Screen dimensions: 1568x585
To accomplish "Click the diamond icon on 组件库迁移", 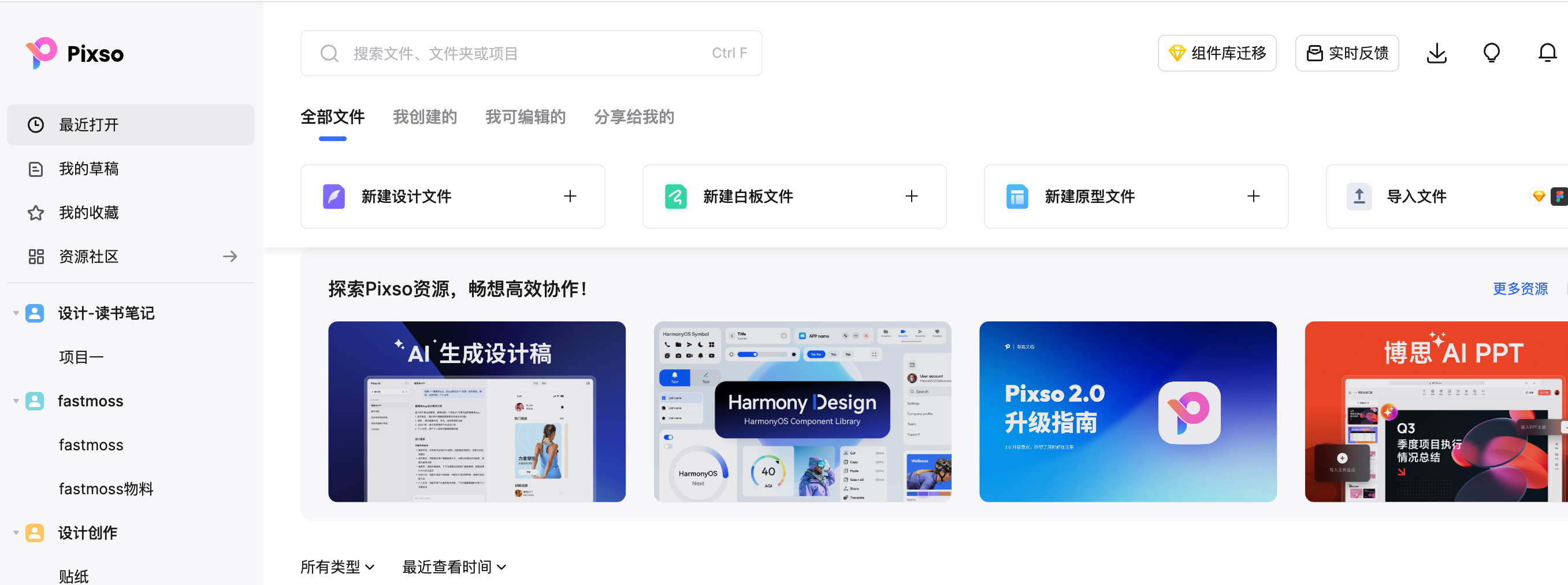I will click(x=1177, y=54).
